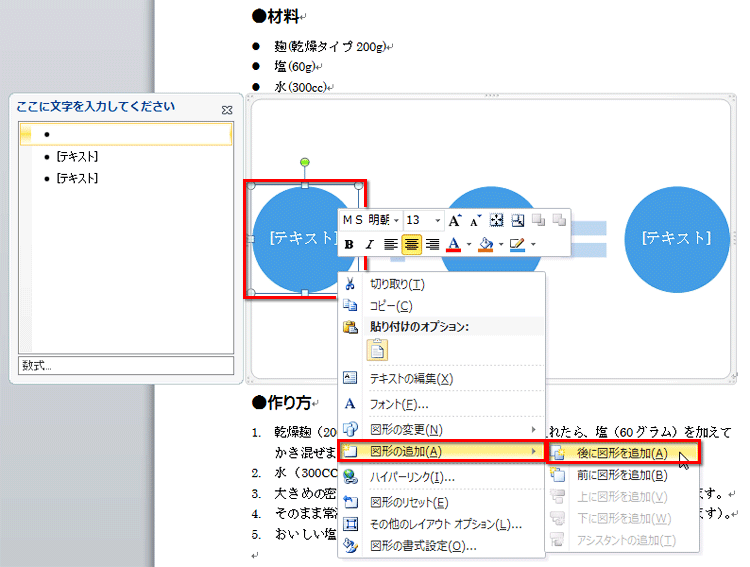Click the copy pages icon
This screenshot has width=750, height=567.
click(350, 305)
